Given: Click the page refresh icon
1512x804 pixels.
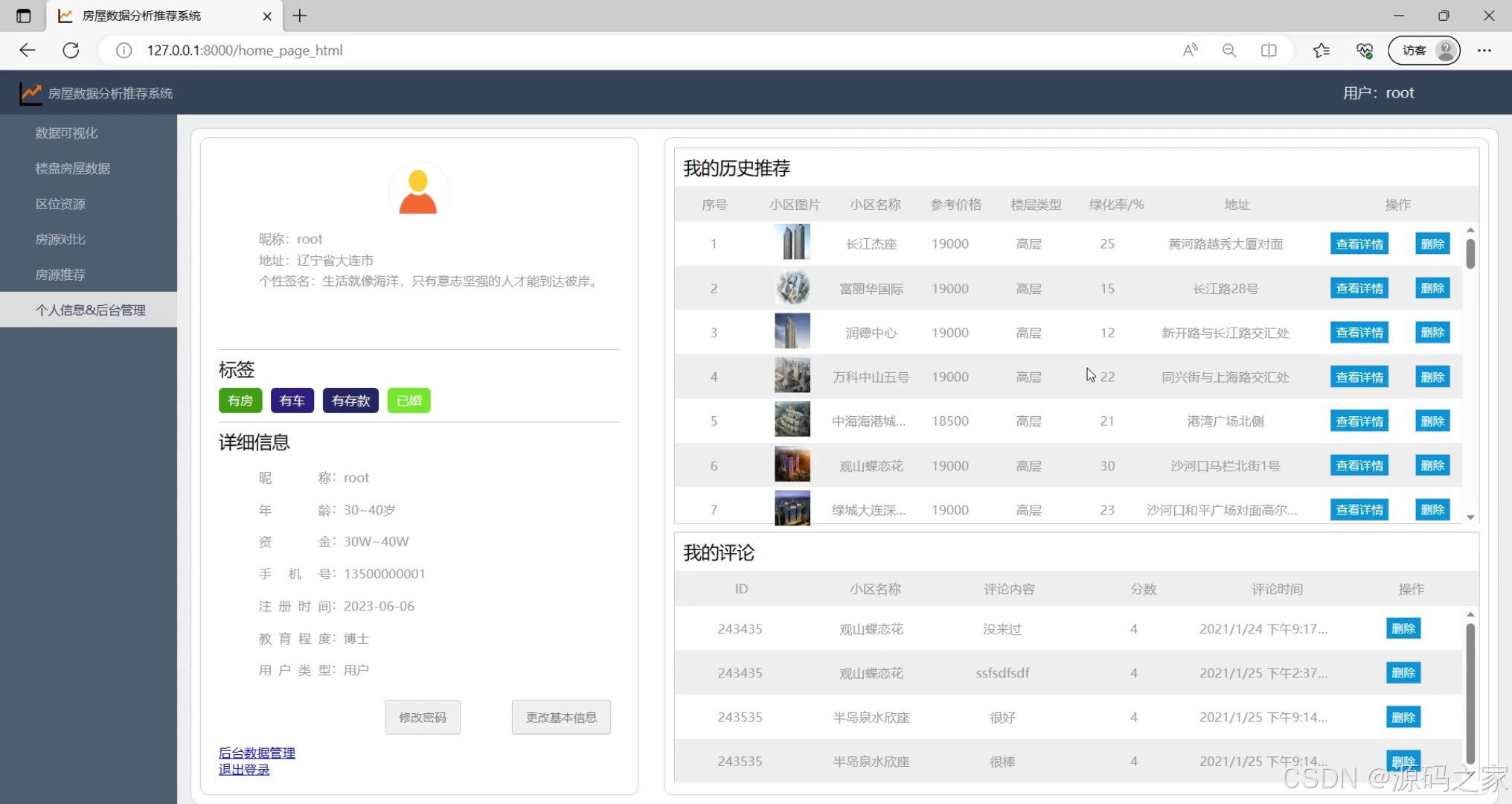Looking at the screenshot, I should coord(71,50).
